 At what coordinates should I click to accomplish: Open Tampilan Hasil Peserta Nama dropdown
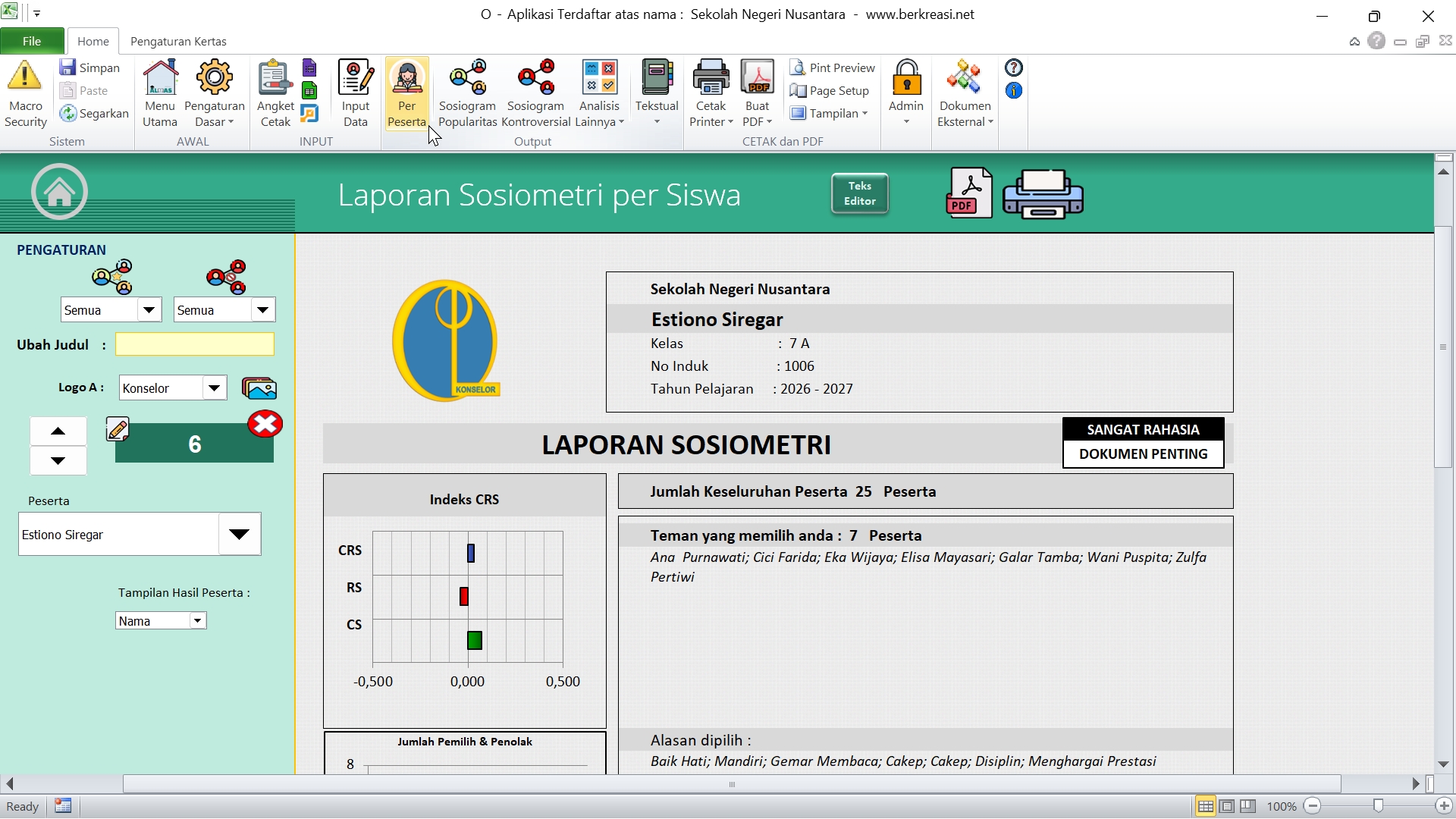pos(197,621)
